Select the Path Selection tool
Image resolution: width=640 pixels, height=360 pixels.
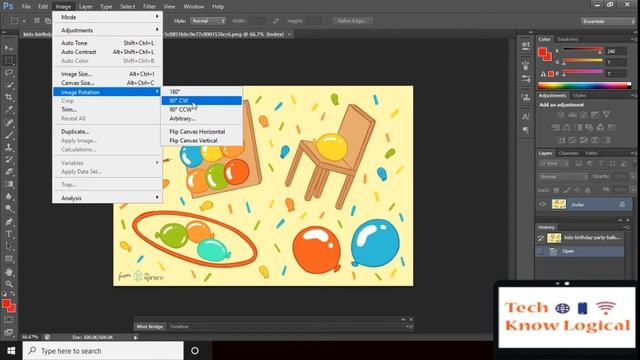pyautogui.click(x=9, y=246)
